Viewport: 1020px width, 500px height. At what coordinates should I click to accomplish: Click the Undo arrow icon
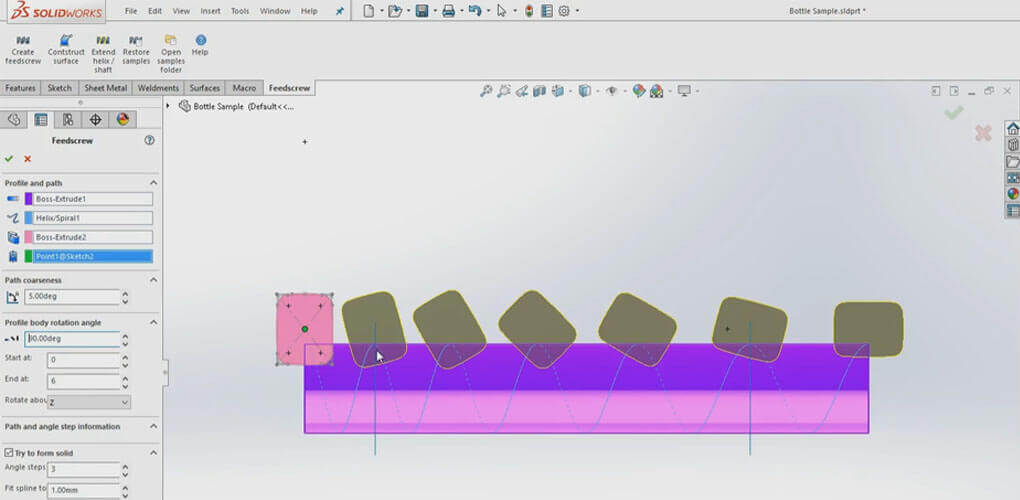pos(475,11)
